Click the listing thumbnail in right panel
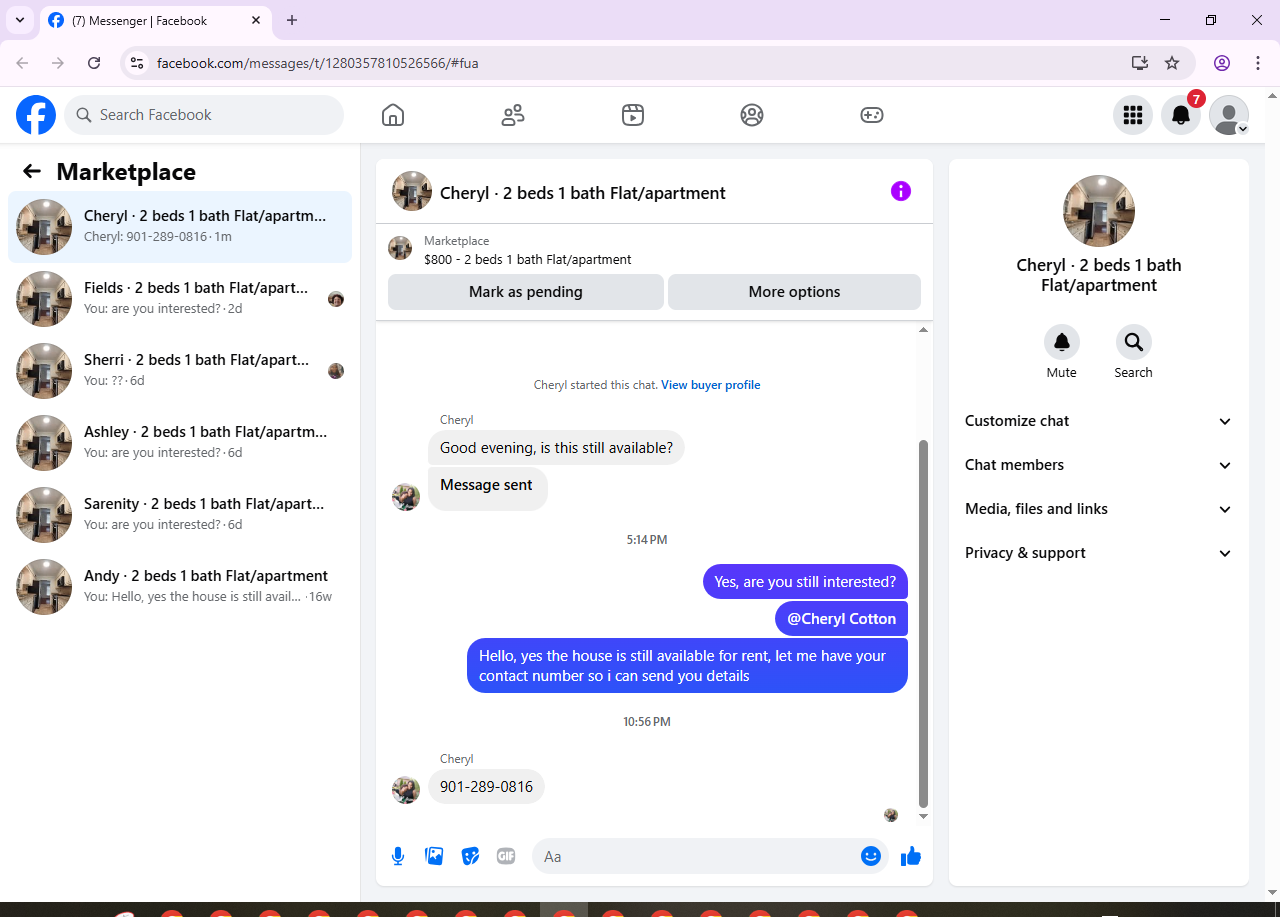This screenshot has width=1280, height=917. pos(1099,211)
